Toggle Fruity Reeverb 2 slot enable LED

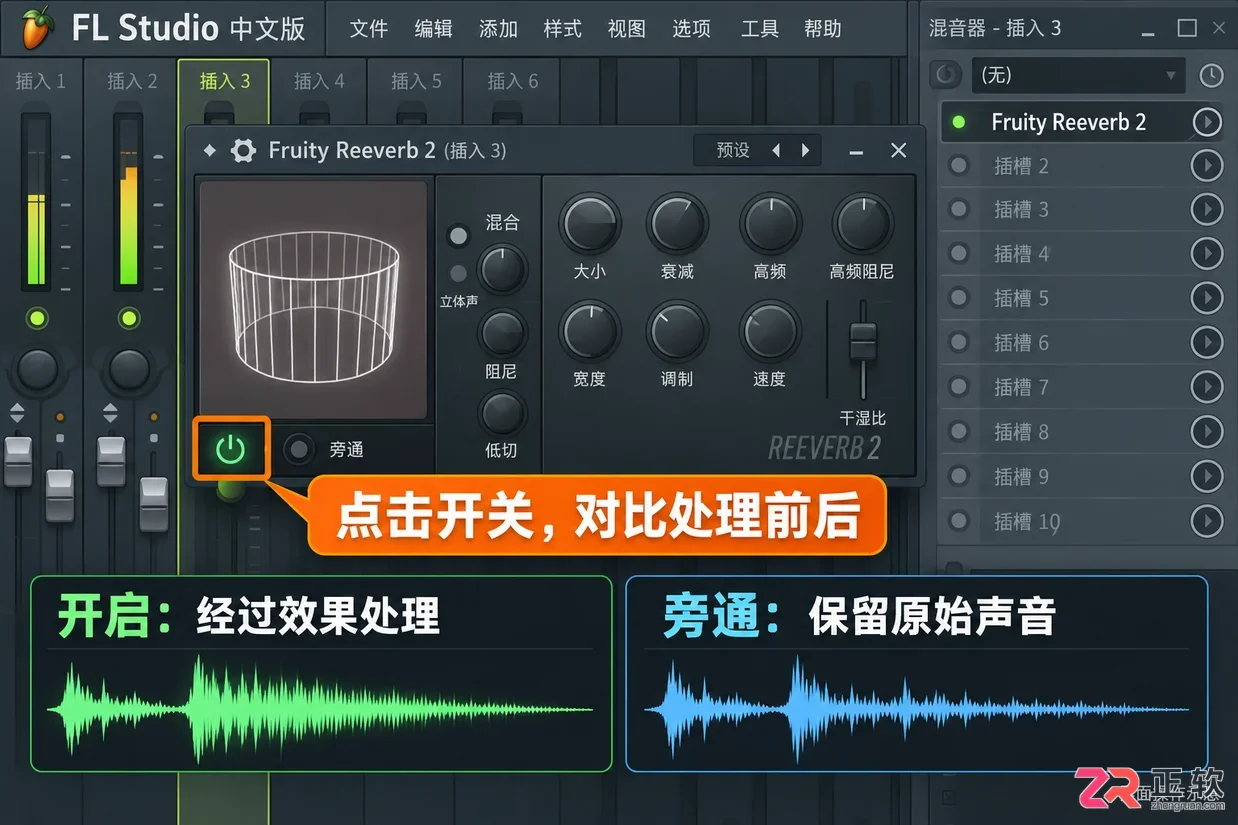pos(959,122)
